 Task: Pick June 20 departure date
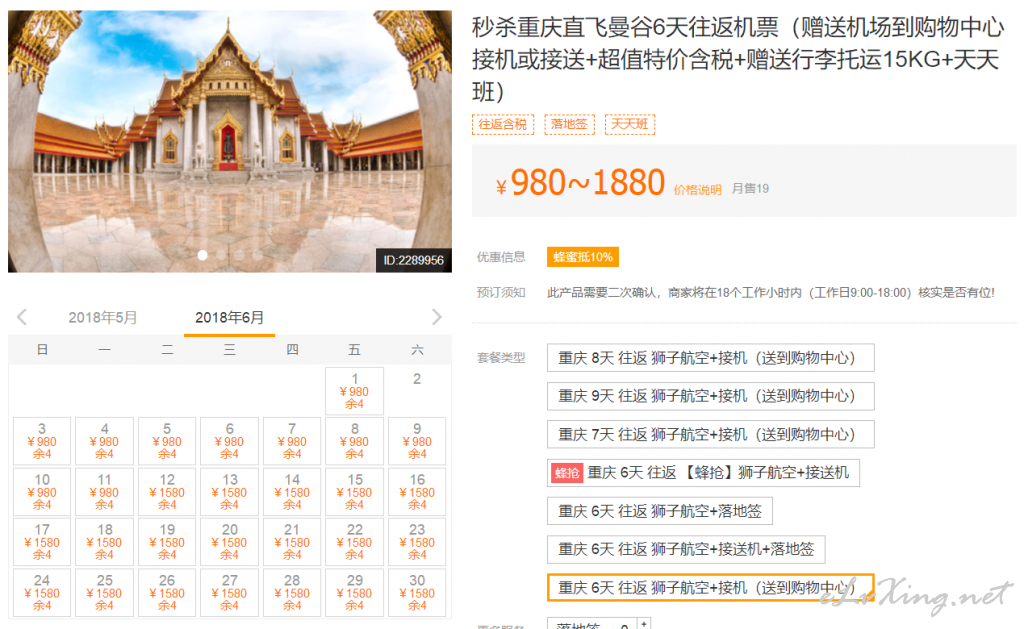click(229, 541)
